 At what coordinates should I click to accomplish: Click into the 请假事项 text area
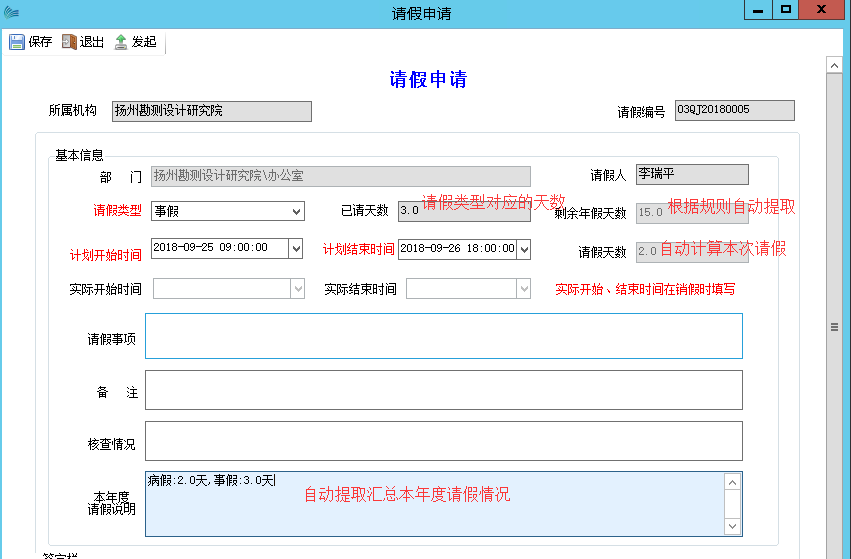[x=443, y=336]
